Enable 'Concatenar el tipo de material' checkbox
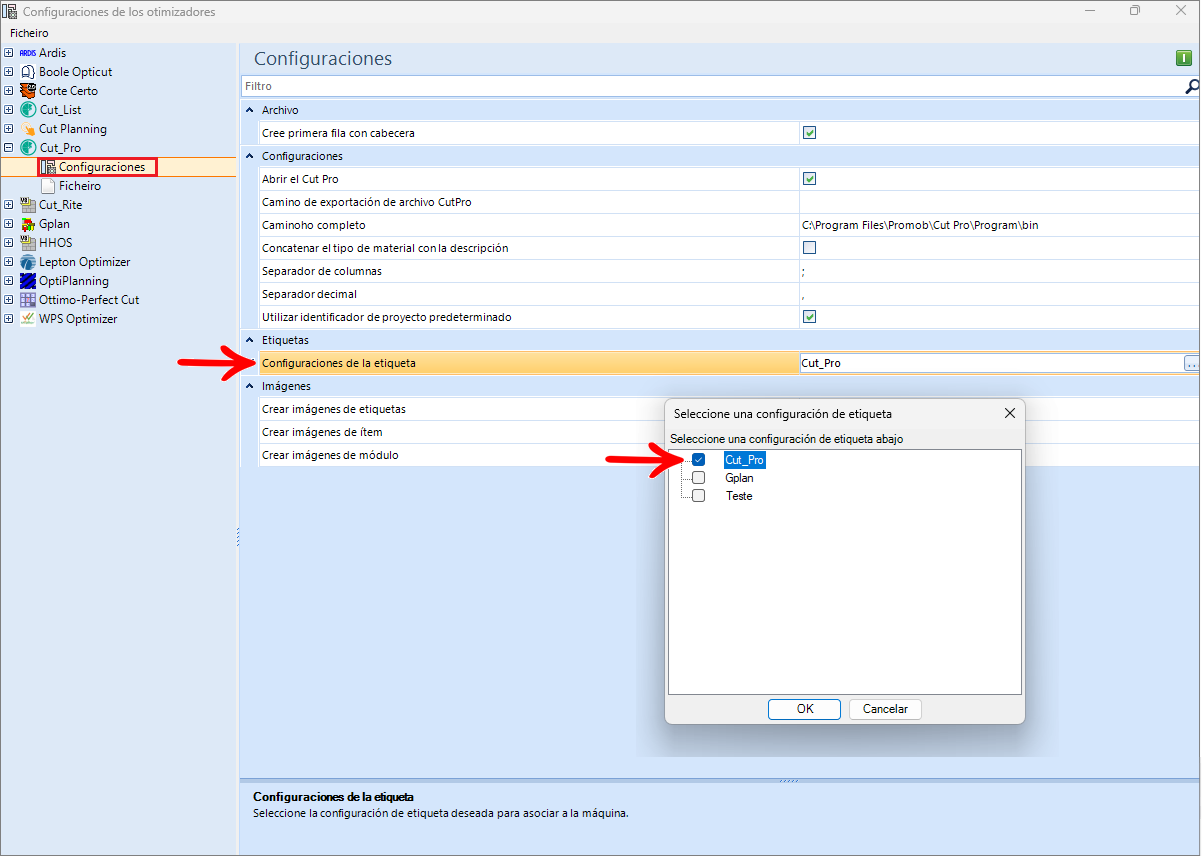1203x859 pixels. 810,248
